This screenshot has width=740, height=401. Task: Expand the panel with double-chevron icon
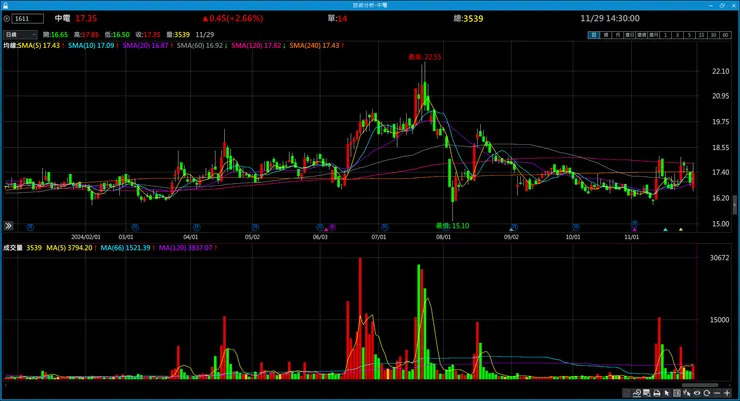(x=8, y=226)
